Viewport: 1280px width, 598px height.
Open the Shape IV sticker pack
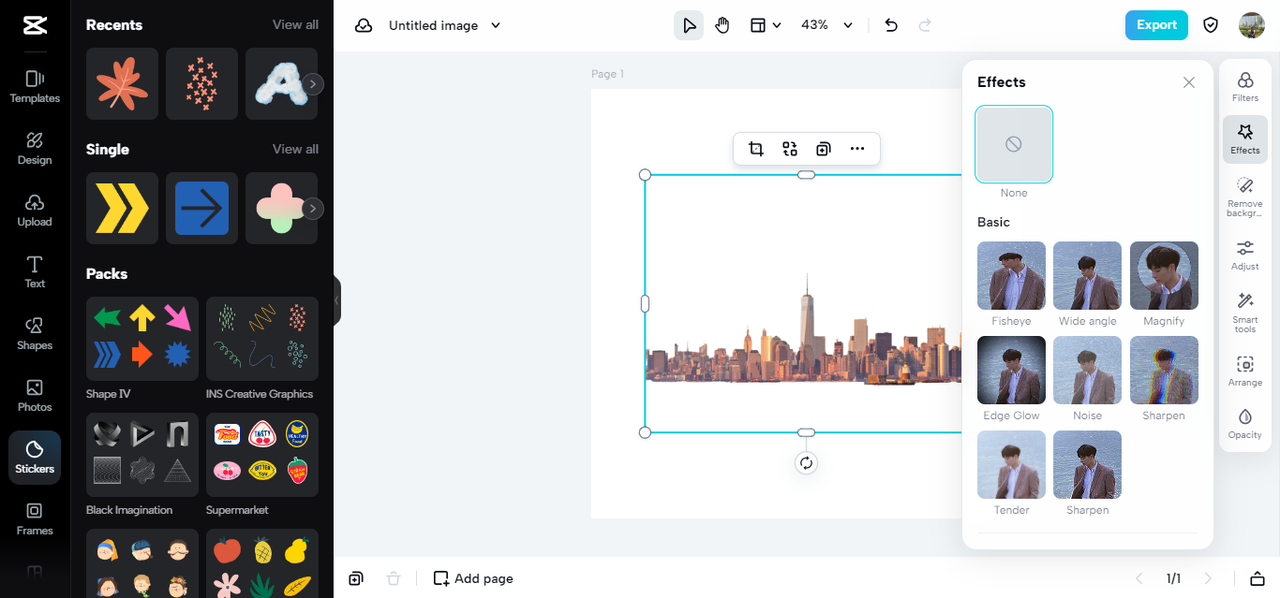pos(143,339)
